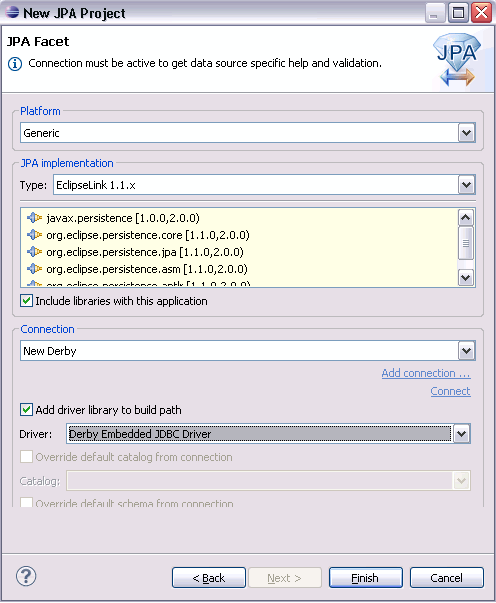Click the Connect link
Image resolution: width=496 pixels, height=603 pixels.
coord(450,391)
